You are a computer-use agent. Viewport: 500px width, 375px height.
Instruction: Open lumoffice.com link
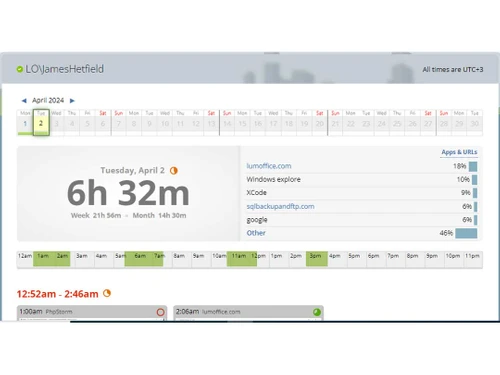pos(269,166)
